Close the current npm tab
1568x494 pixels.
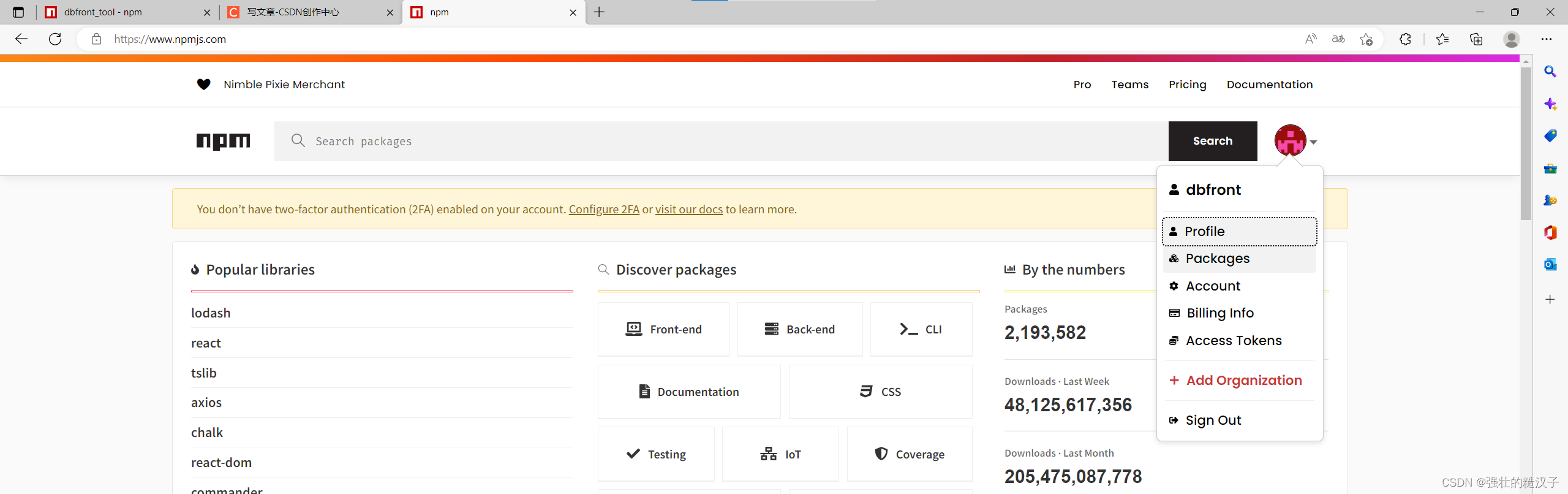pyautogui.click(x=573, y=12)
